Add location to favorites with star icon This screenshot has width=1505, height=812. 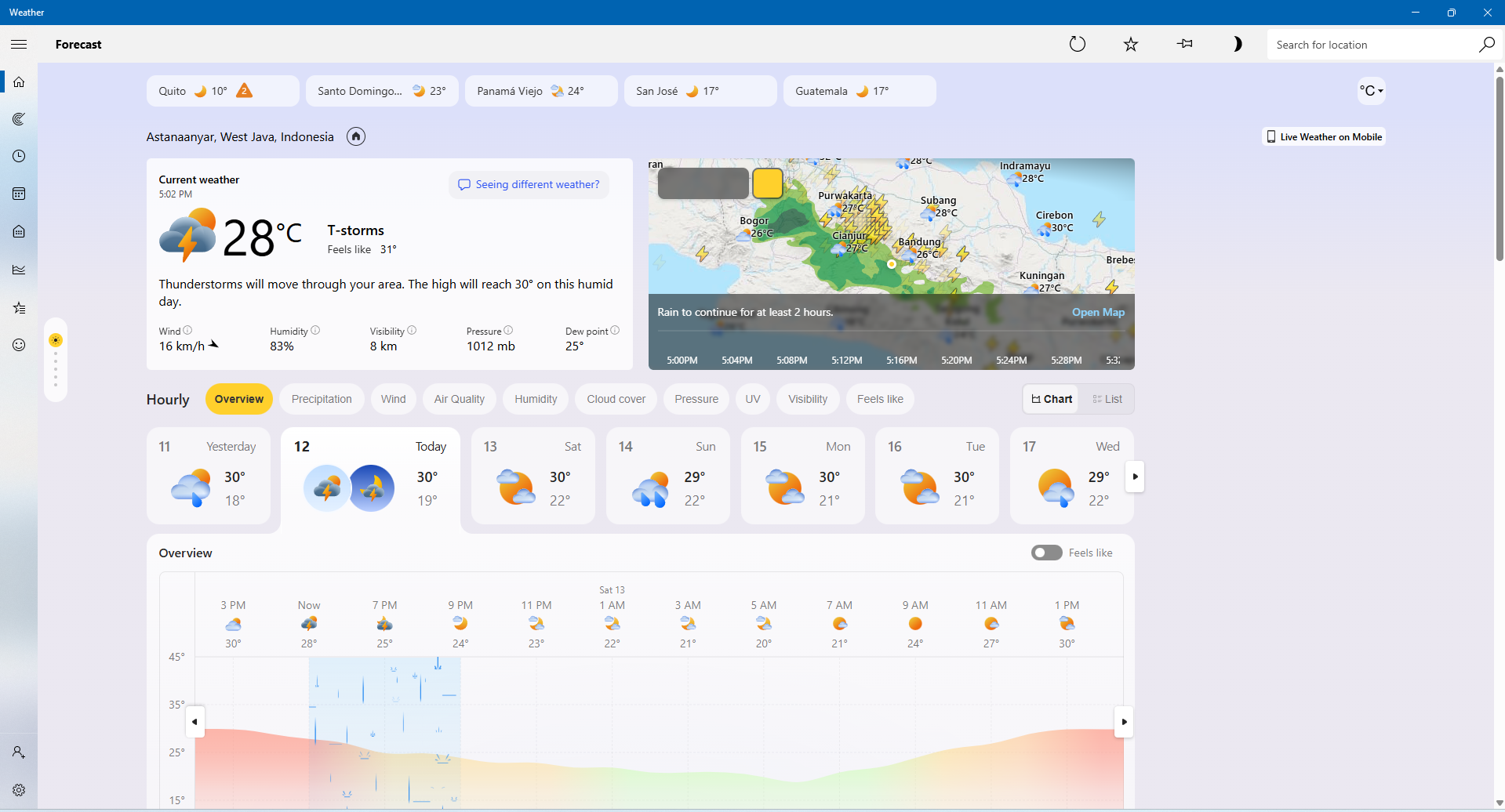(1130, 45)
